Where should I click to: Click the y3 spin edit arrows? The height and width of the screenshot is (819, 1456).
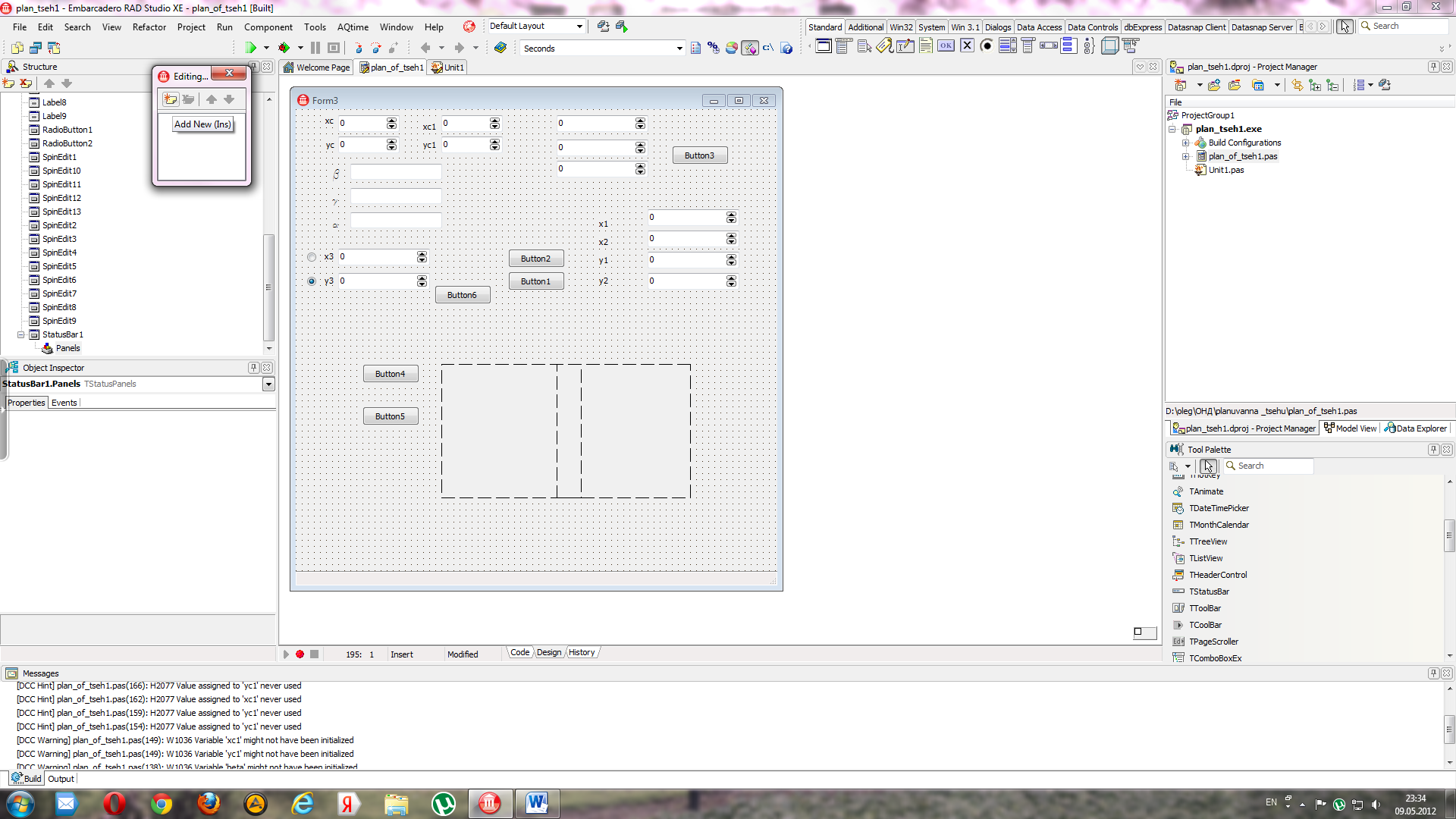422,281
